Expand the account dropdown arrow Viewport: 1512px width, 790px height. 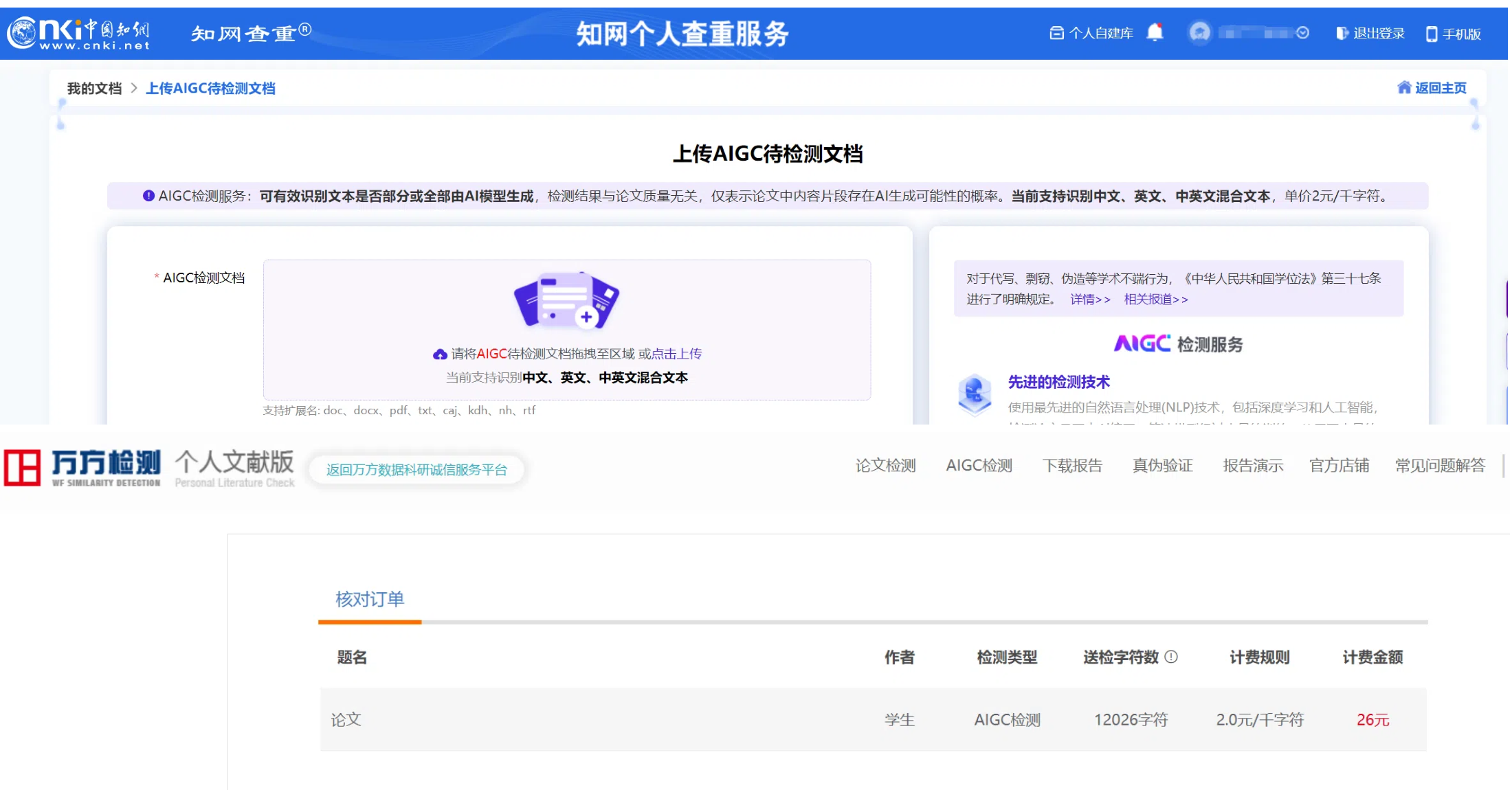(x=1302, y=32)
